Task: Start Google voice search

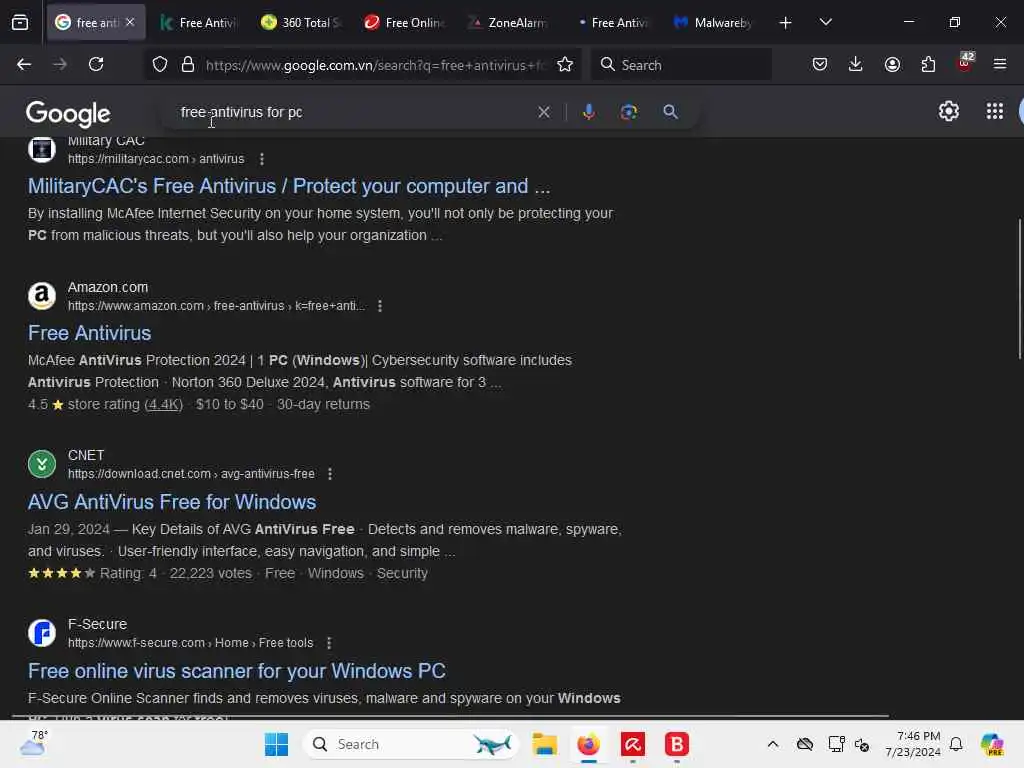Action: pyautogui.click(x=588, y=112)
